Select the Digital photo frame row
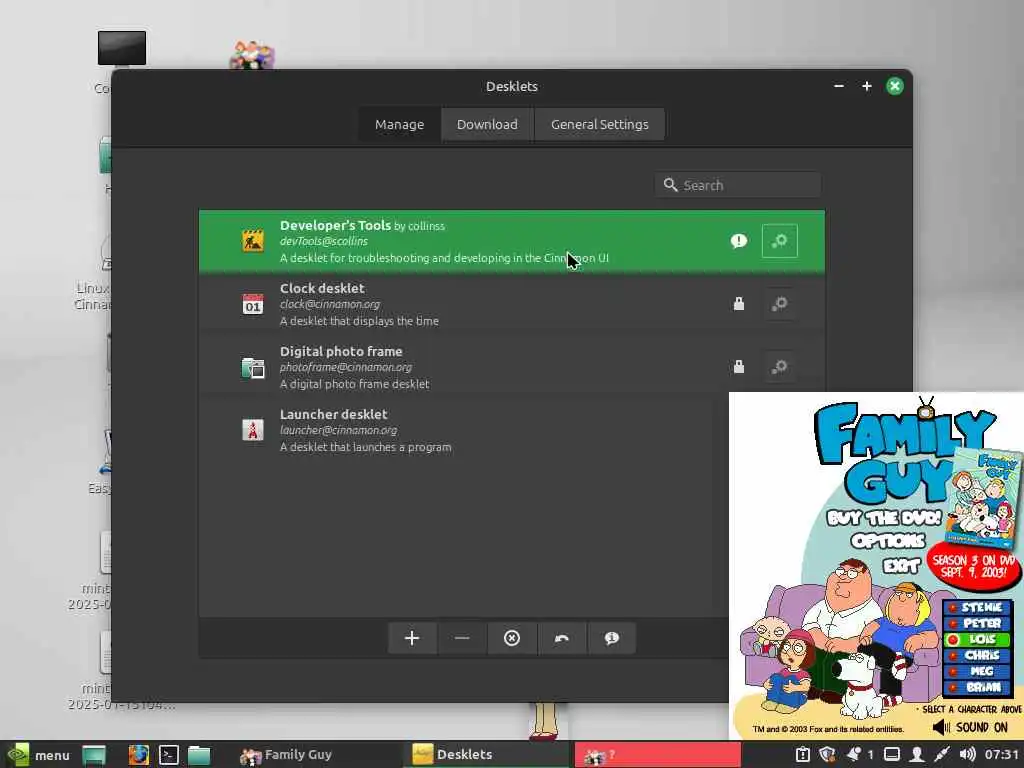 (x=511, y=367)
